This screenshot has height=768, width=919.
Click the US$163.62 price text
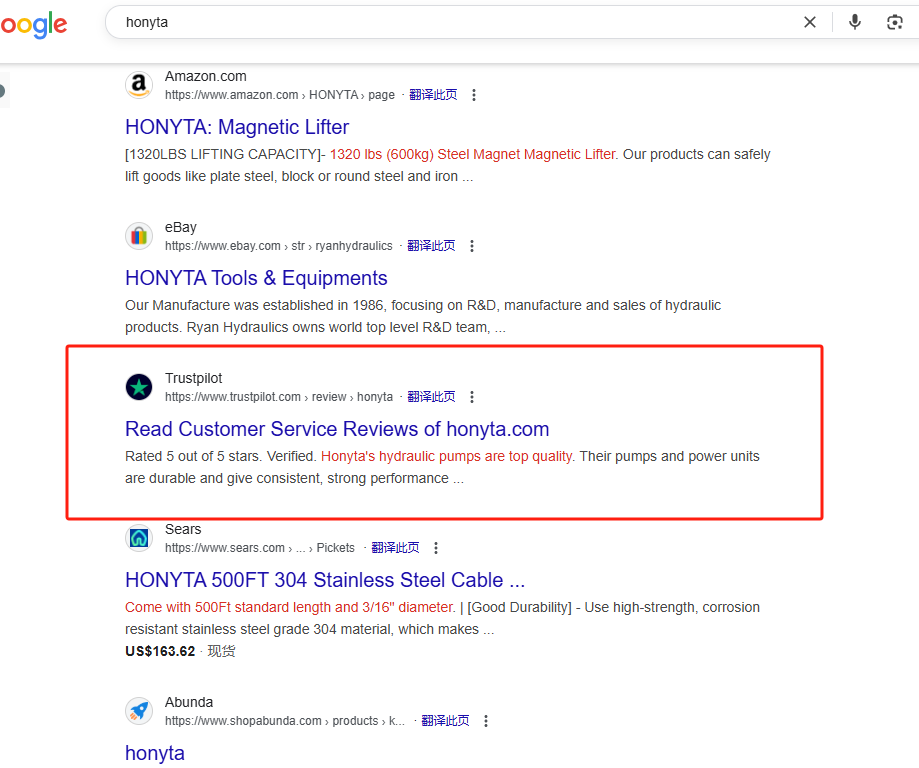click(160, 651)
